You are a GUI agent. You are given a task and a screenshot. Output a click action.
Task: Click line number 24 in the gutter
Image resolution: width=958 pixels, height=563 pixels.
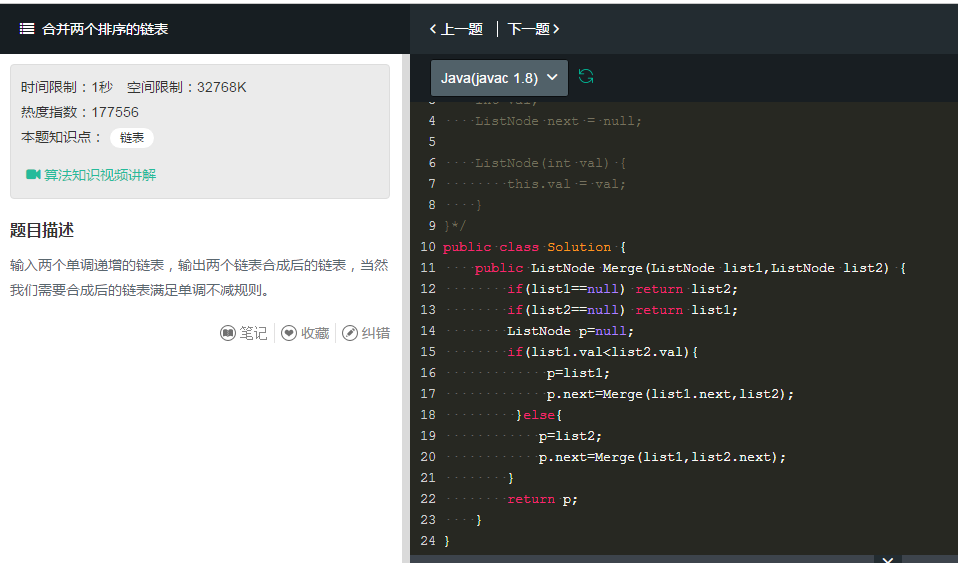pyautogui.click(x=428, y=541)
